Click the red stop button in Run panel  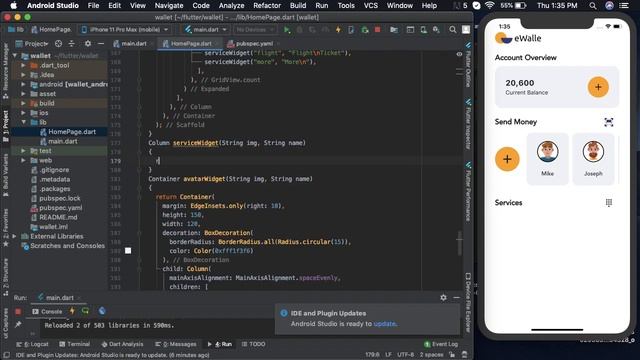18,311
